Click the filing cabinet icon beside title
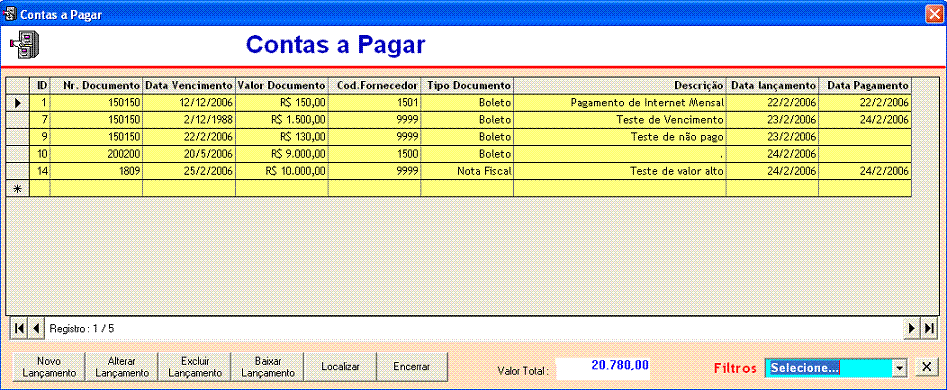The width and height of the screenshot is (947, 390). [x=25, y=45]
